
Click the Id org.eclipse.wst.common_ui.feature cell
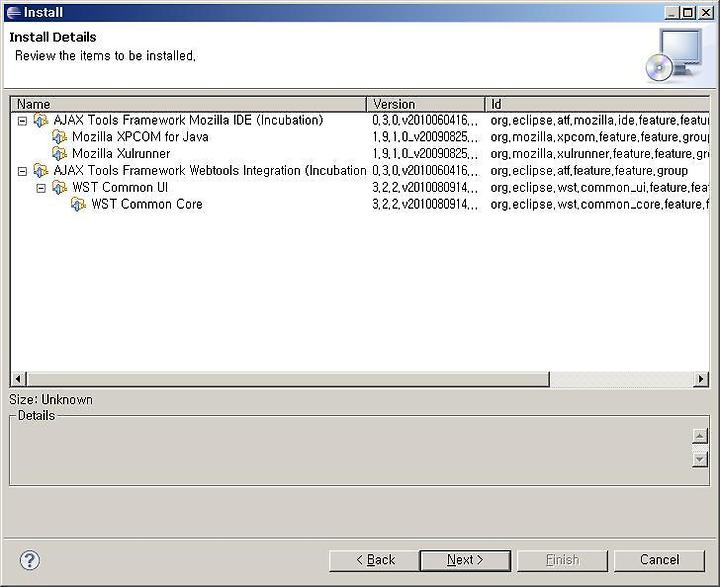point(600,188)
